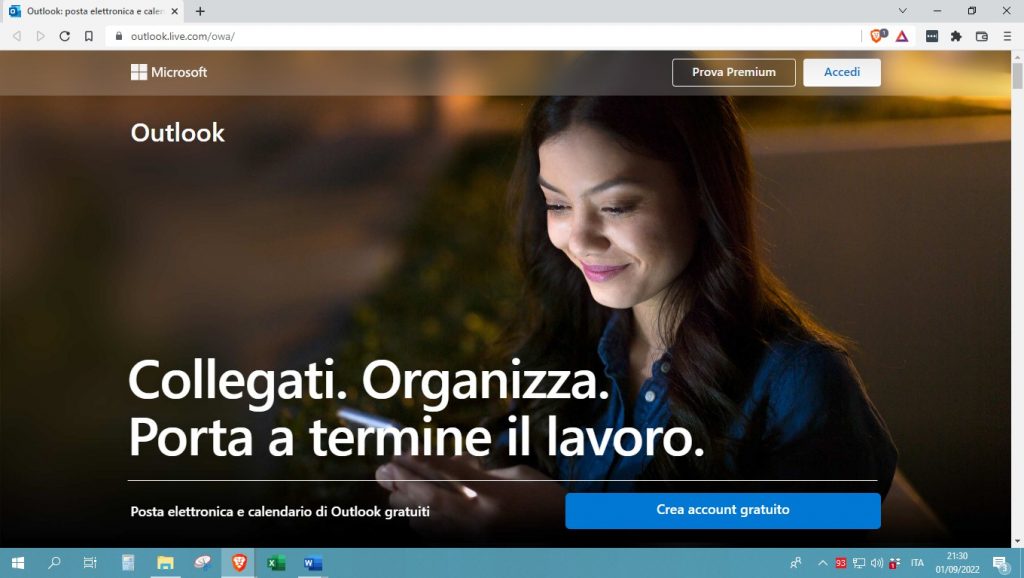Reload the Outlook page
The width and height of the screenshot is (1024, 578).
click(x=65, y=35)
